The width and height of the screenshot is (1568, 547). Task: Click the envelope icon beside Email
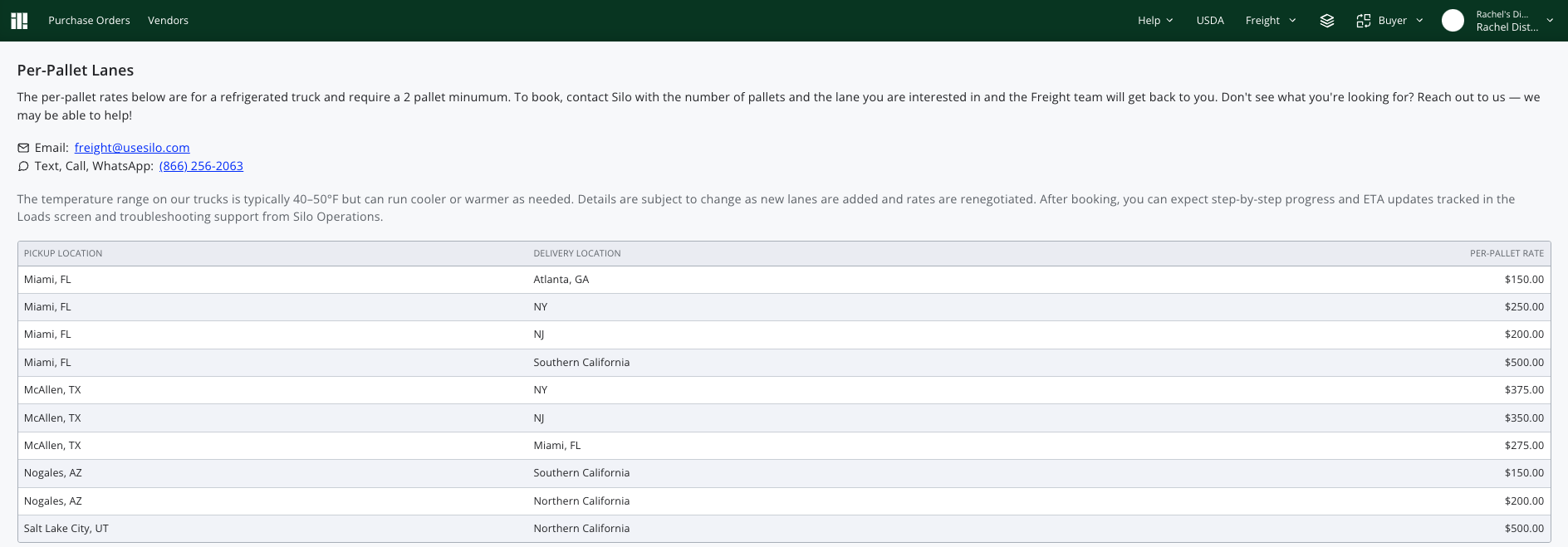[x=23, y=148]
